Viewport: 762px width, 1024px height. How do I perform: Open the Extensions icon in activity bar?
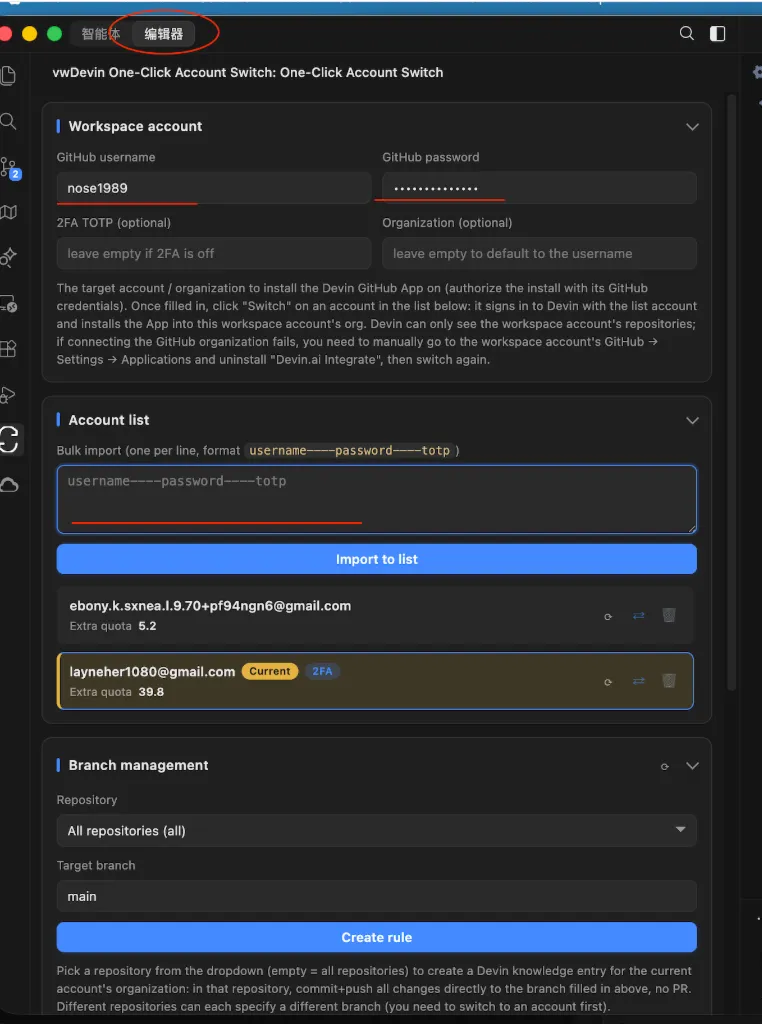click(8, 349)
